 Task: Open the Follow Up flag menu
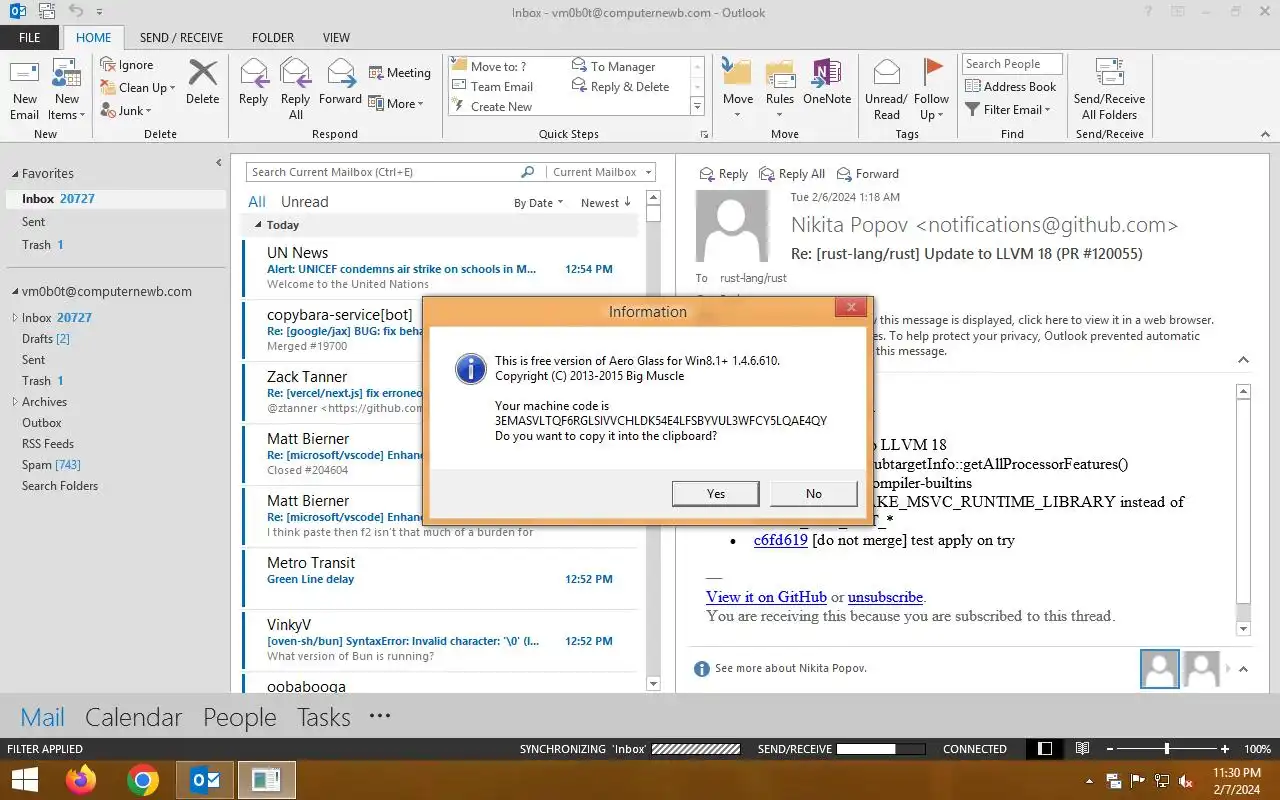931,89
